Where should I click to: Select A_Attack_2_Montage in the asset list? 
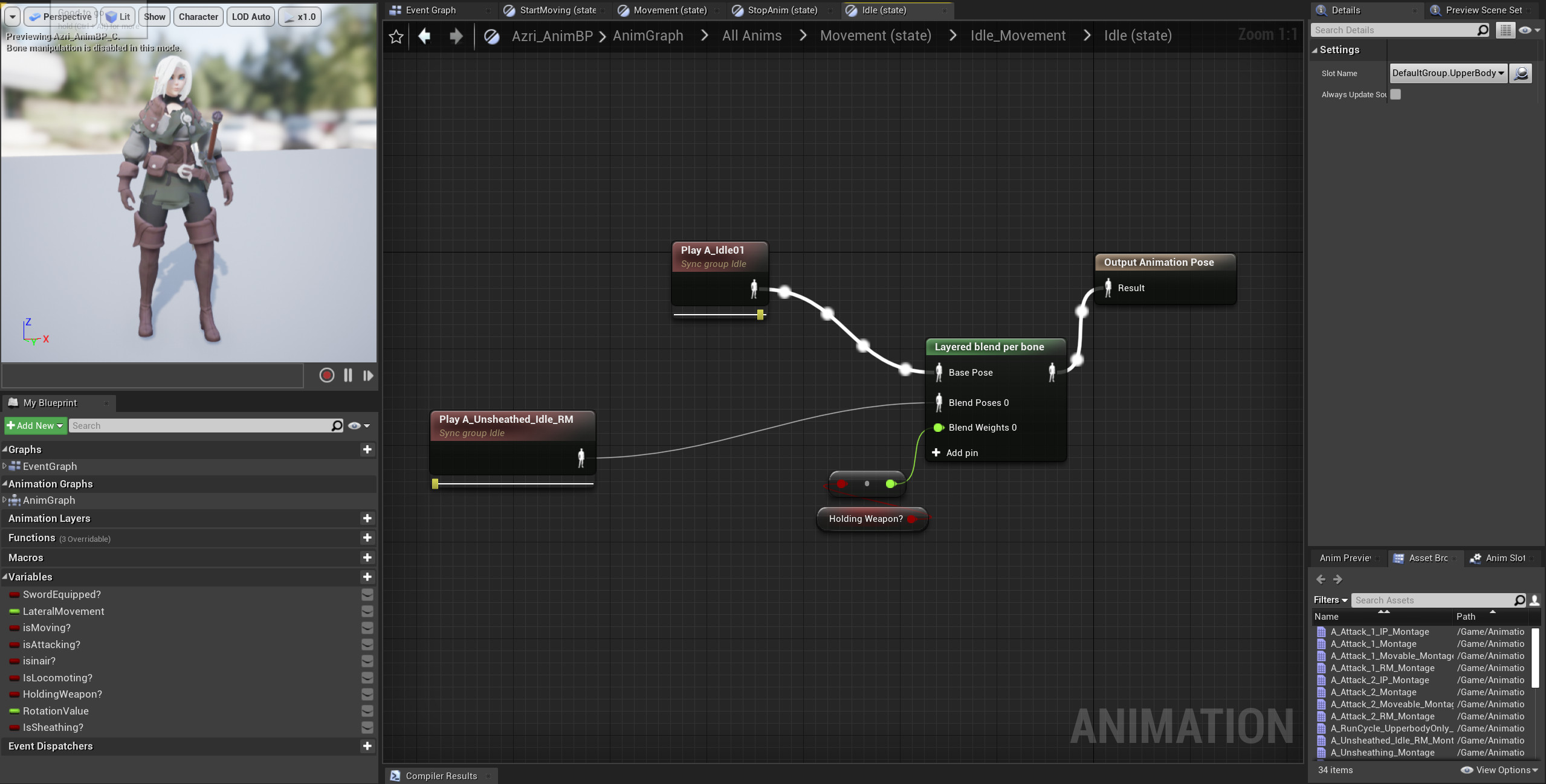coord(1374,692)
